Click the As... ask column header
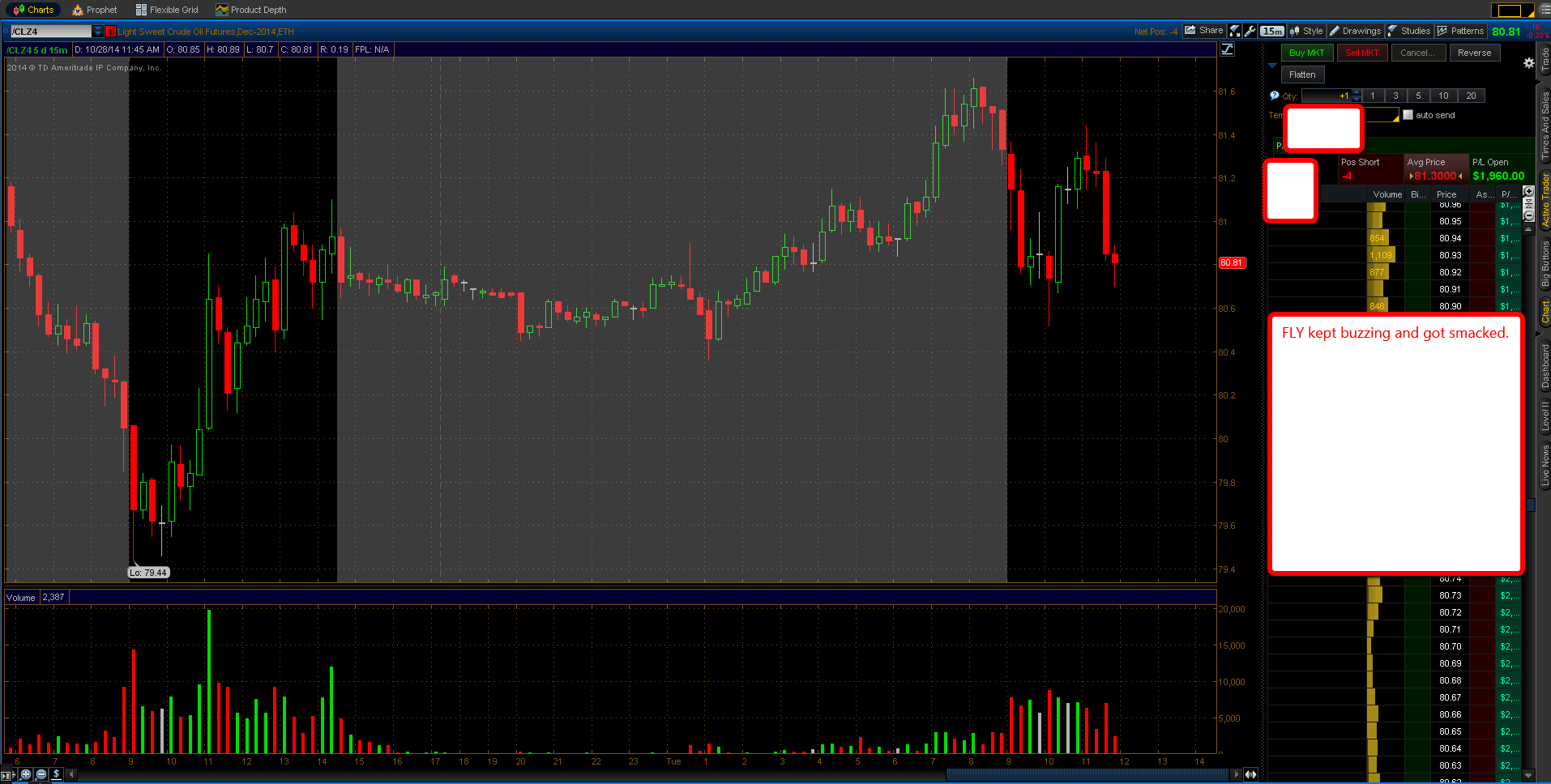 pos(1484,194)
